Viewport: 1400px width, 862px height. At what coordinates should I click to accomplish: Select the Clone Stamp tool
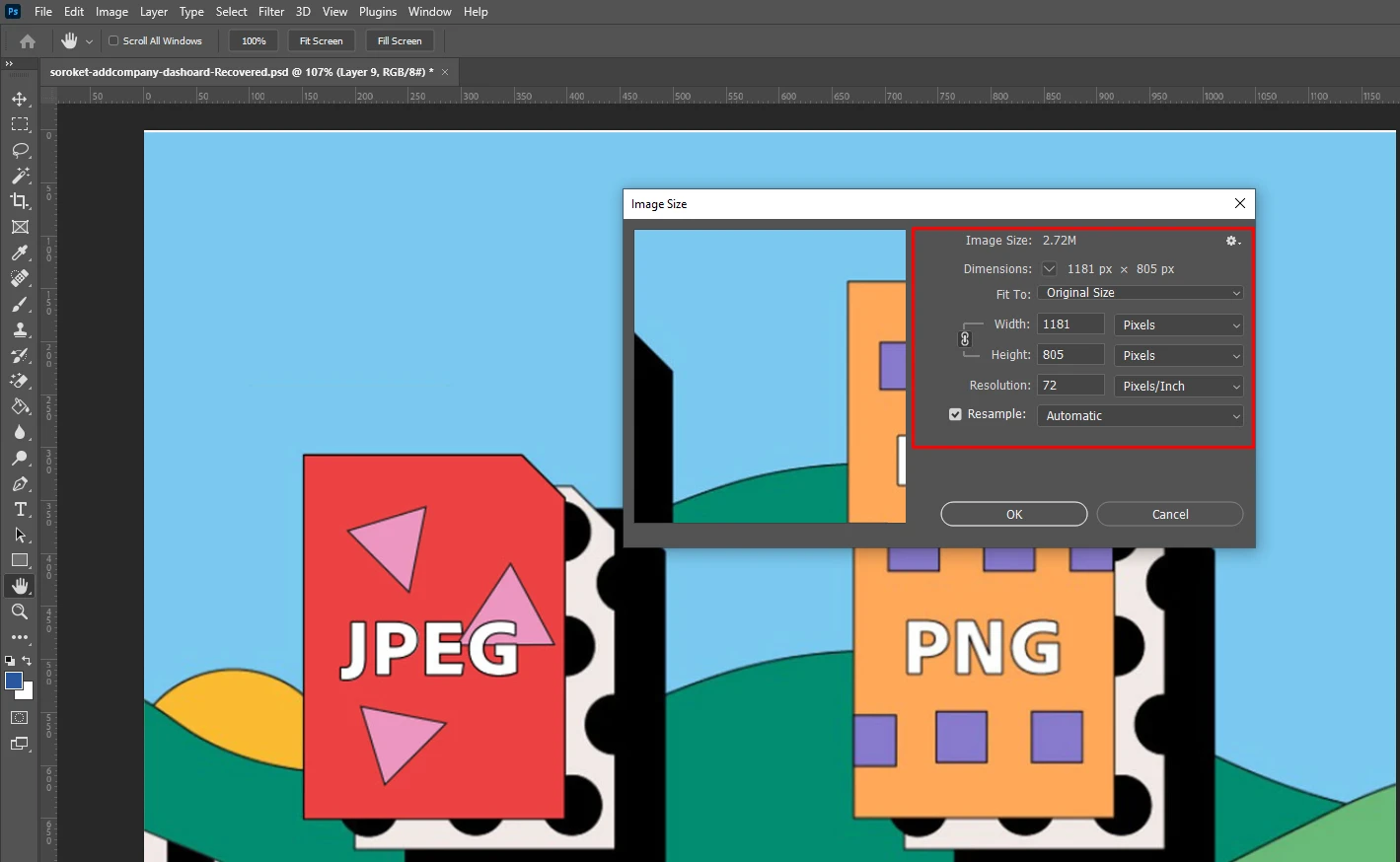click(20, 329)
